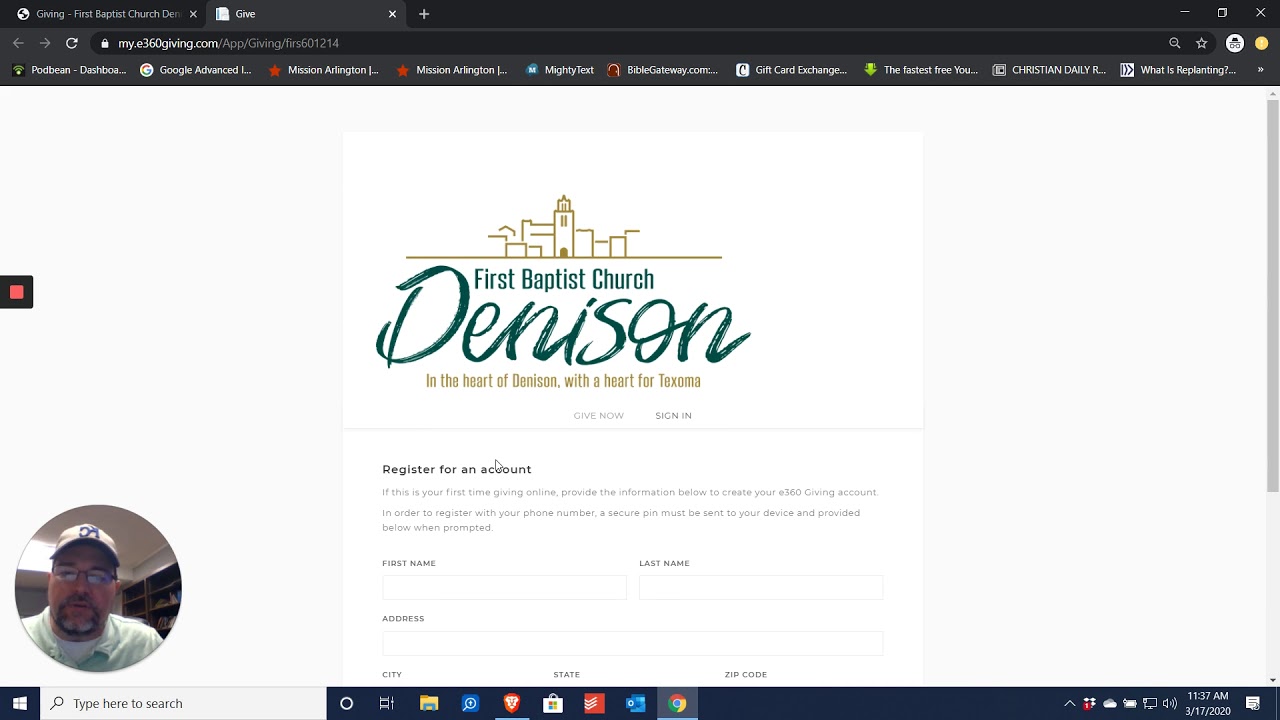This screenshot has width=1280, height=720.
Task: Open the CHRISTIAN DAILY R... bookmark
Action: (1049, 70)
